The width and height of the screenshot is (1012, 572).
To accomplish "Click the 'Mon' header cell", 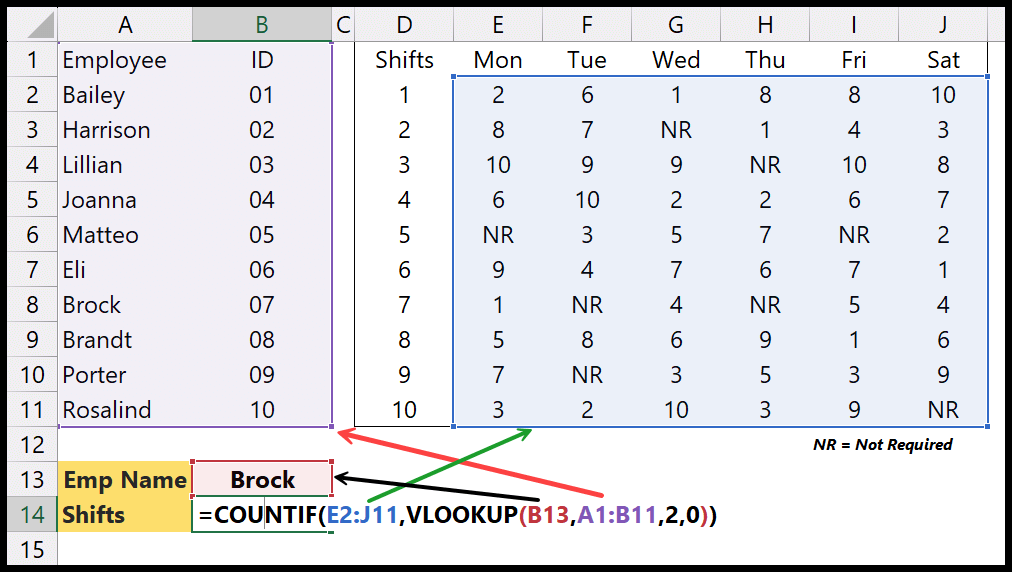I will point(498,60).
